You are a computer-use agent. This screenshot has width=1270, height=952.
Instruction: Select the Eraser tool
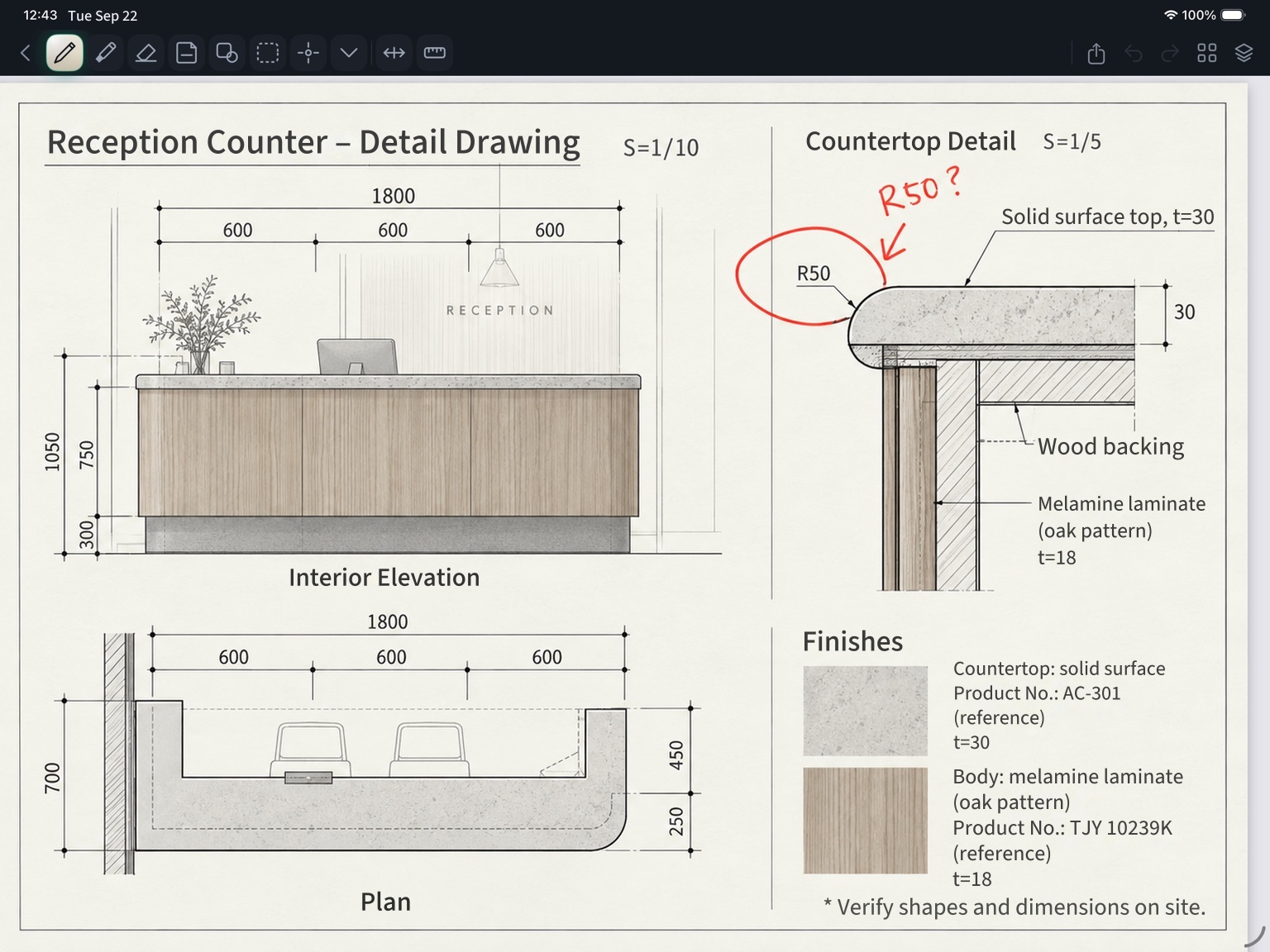pyautogui.click(x=146, y=53)
